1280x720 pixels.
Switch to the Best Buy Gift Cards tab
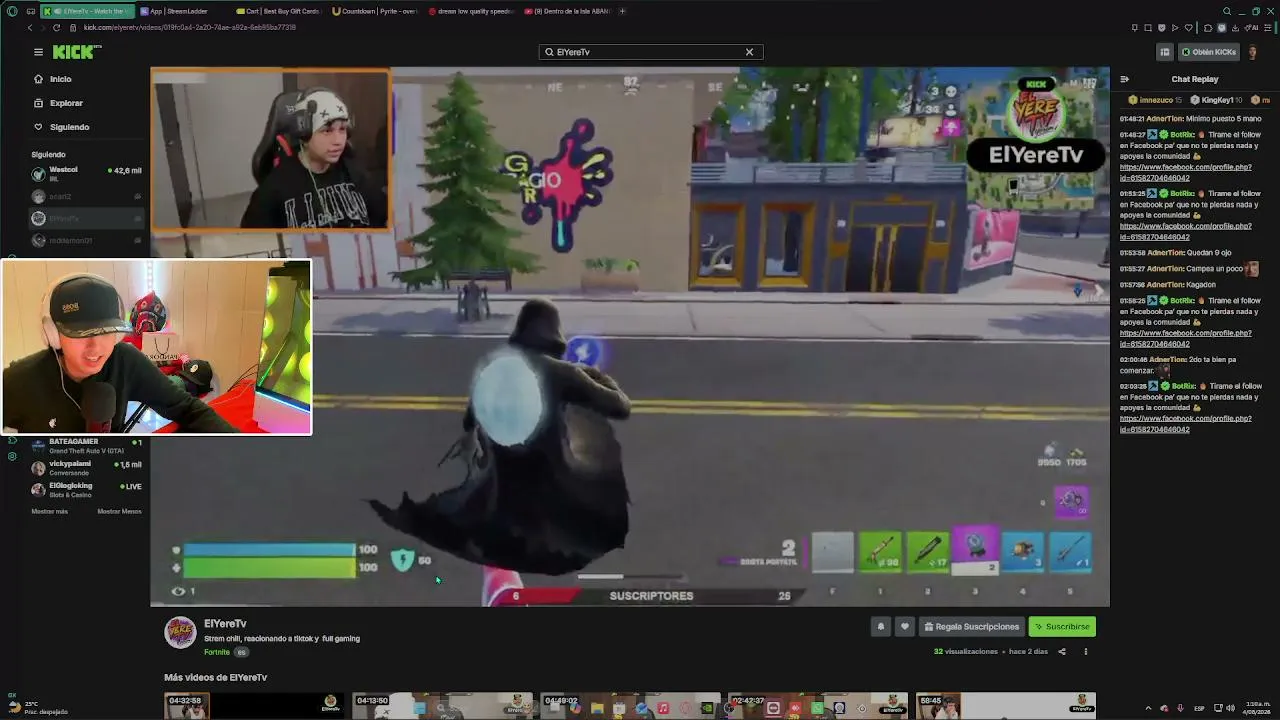(x=278, y=11)
